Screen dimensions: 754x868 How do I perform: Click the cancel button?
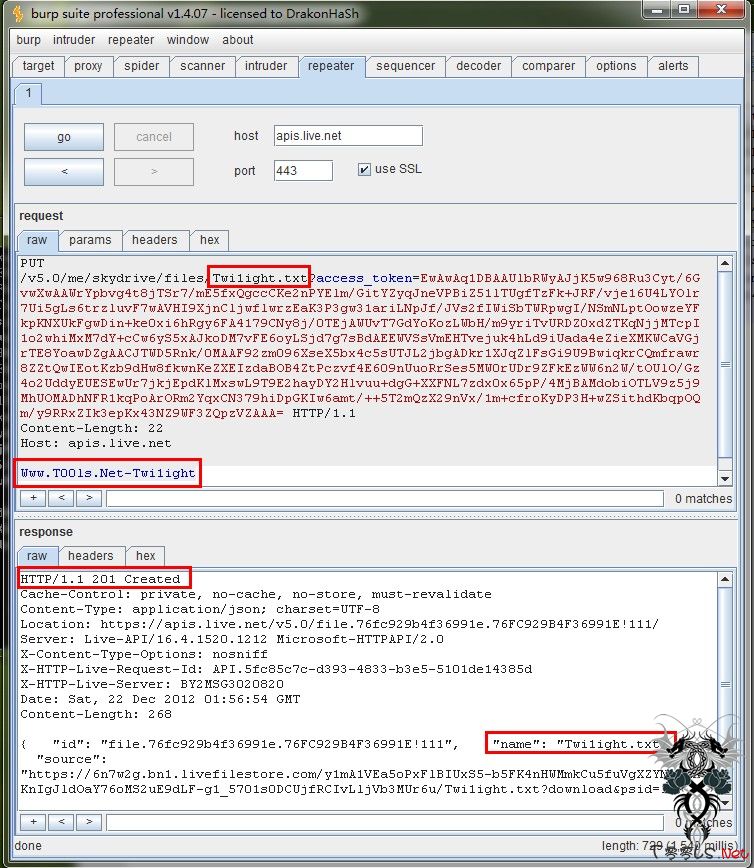point(154,137)
